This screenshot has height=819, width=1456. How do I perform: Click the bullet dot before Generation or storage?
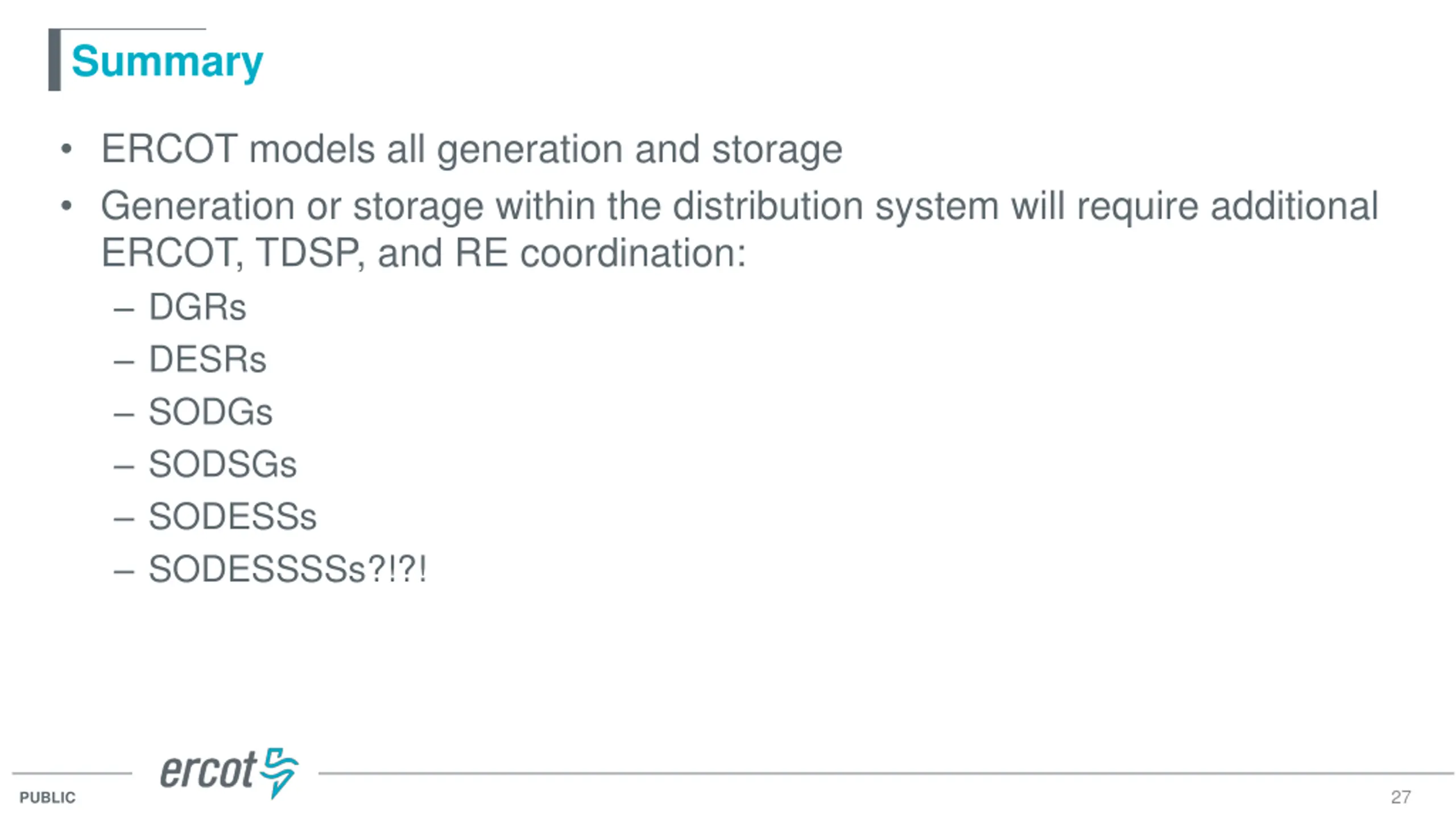point(67,206)
